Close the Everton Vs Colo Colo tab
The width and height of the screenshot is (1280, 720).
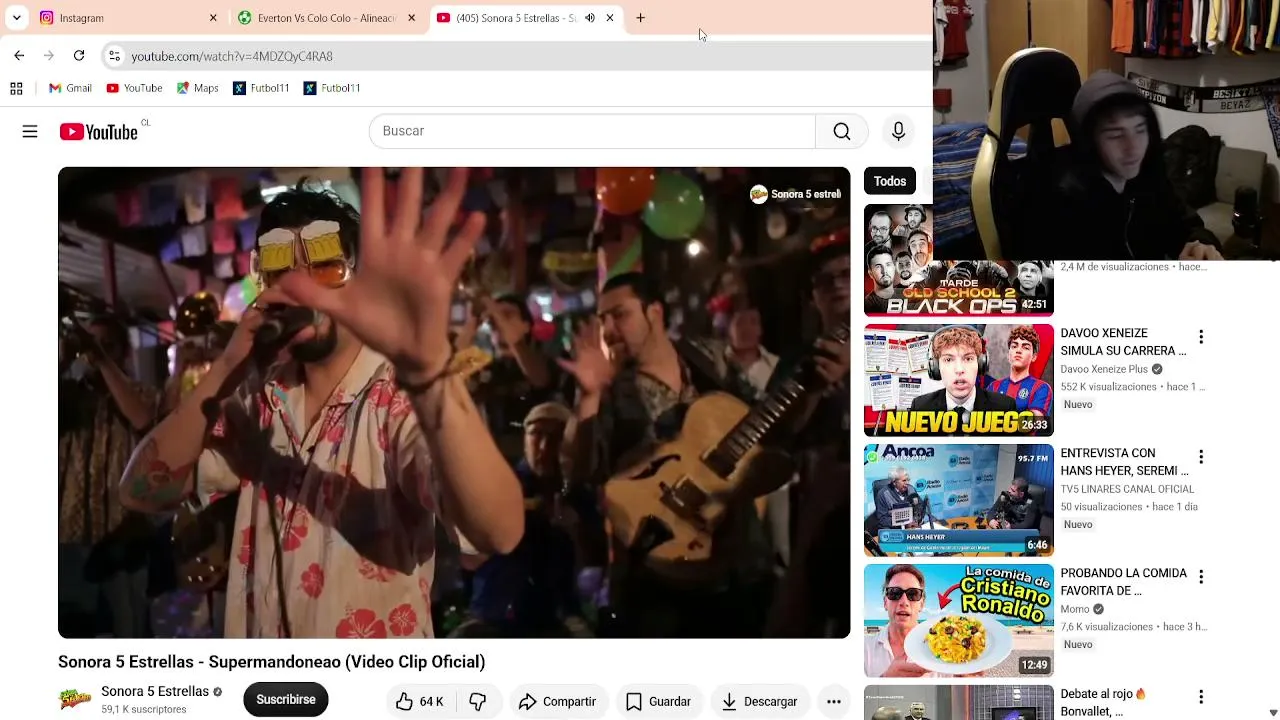411,18
